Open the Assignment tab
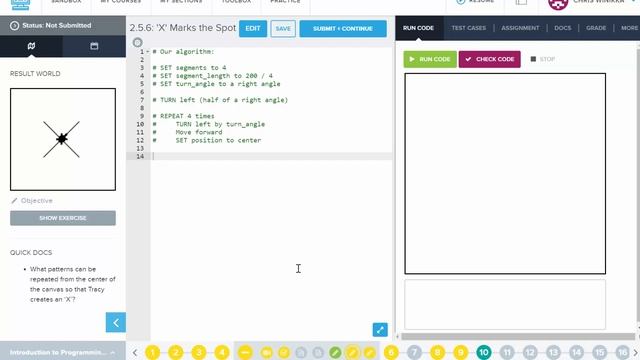Viewport: 640px width, 360px height. (520, 28)
